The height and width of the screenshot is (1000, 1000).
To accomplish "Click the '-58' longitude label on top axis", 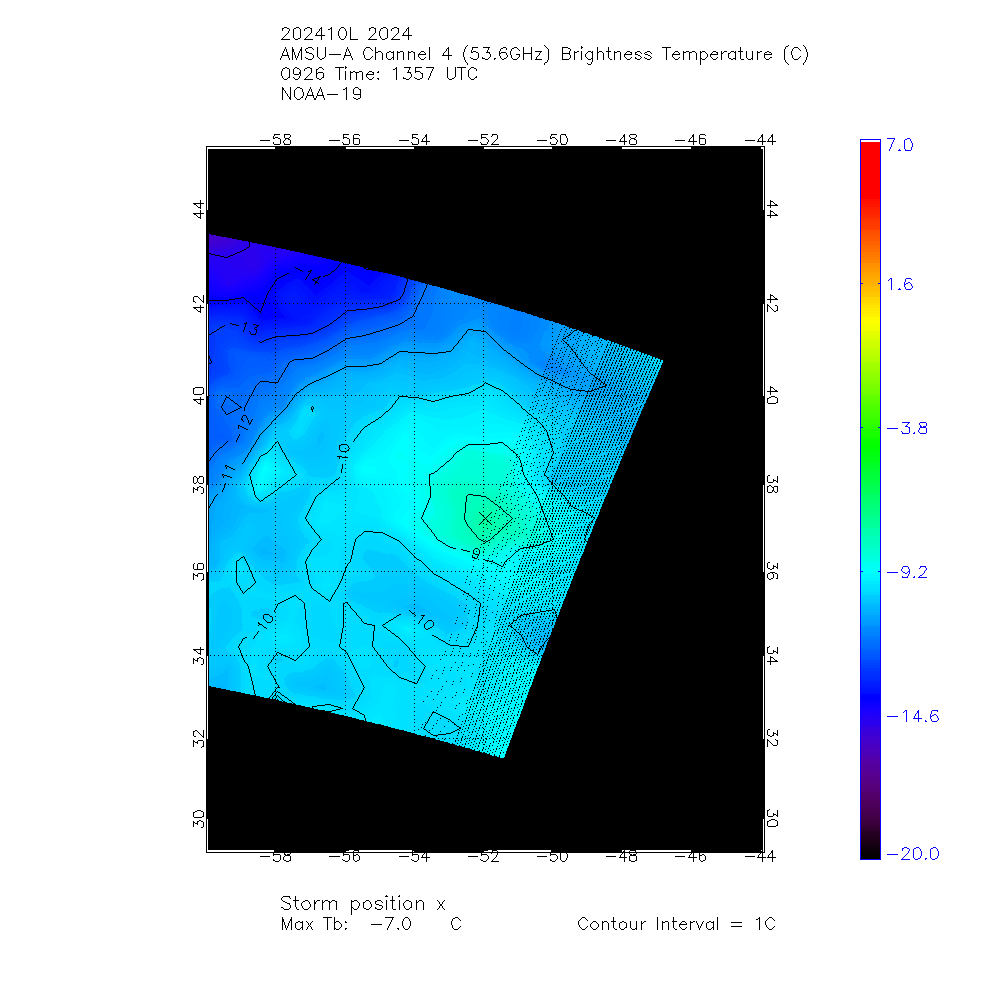I will tap(276, 140).
